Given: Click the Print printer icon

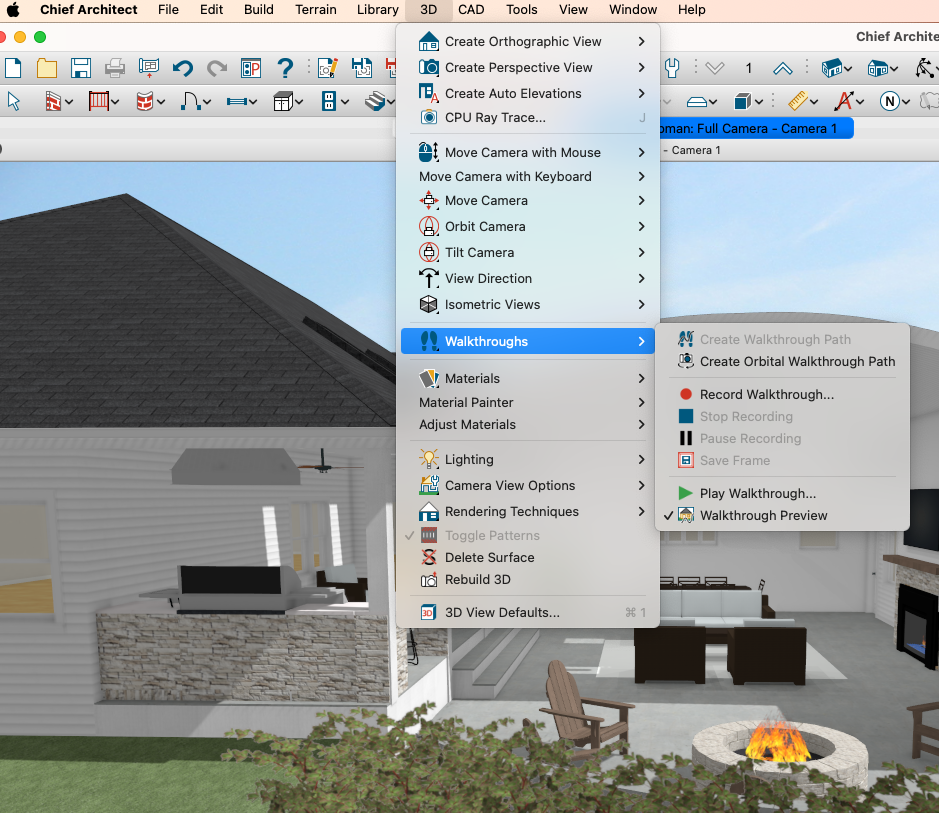Looking at the screenshot, I should tap(115, 68).
